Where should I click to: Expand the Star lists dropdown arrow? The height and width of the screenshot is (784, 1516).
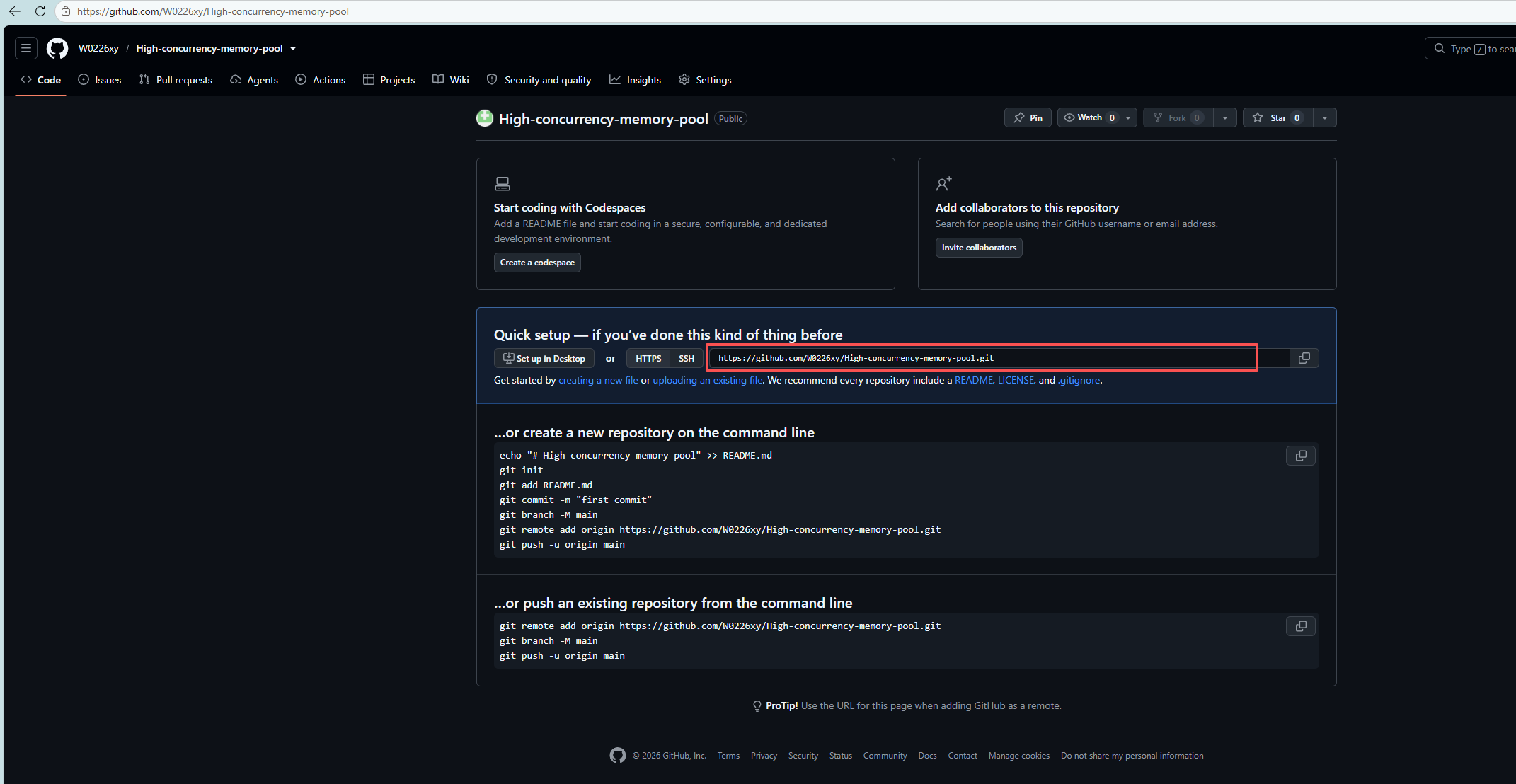(x=1325, y=117)
